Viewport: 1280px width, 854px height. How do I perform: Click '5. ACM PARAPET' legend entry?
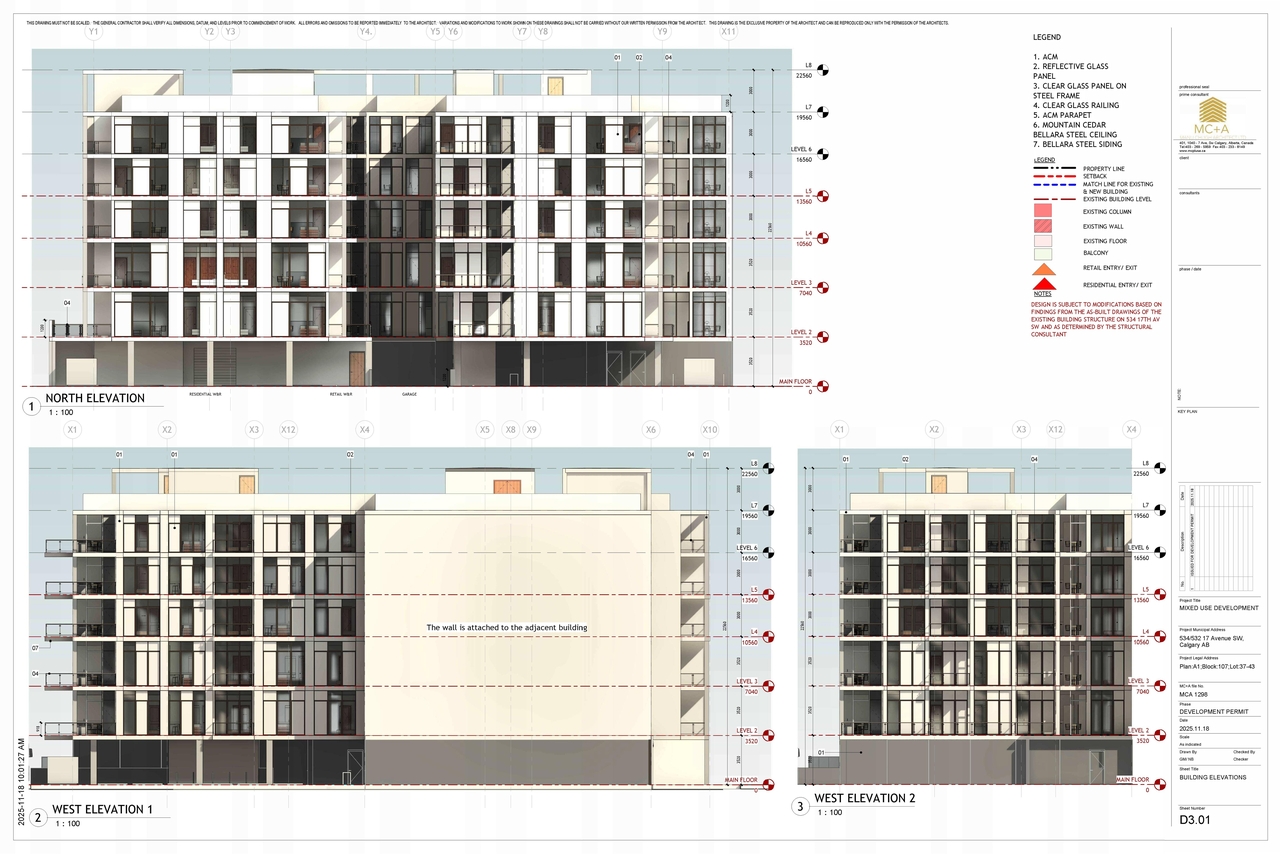1062,115
